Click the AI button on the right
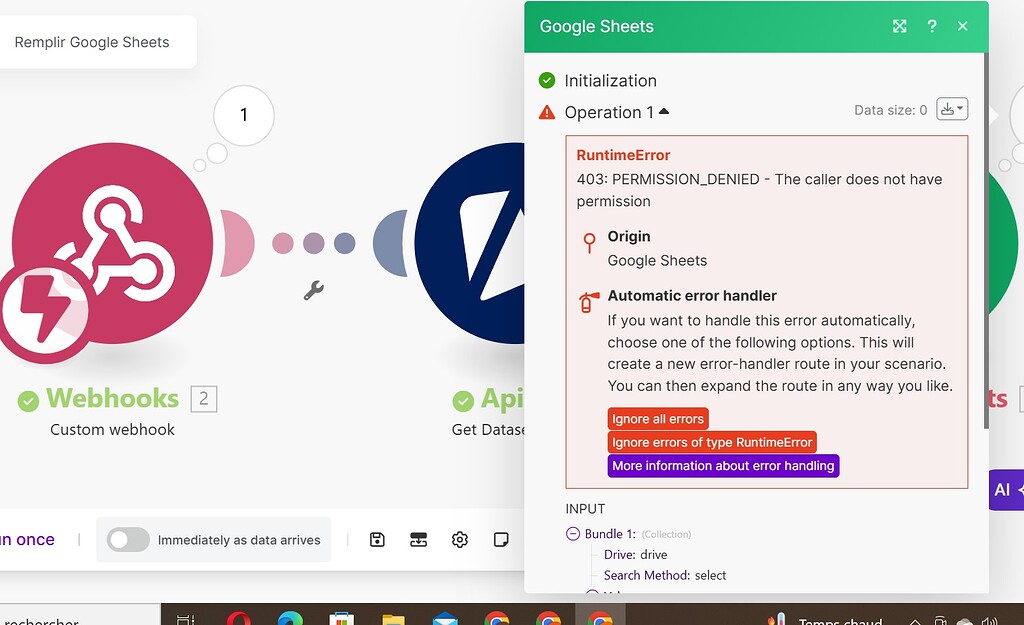The image size is (1024, 625). (1003, 490)
